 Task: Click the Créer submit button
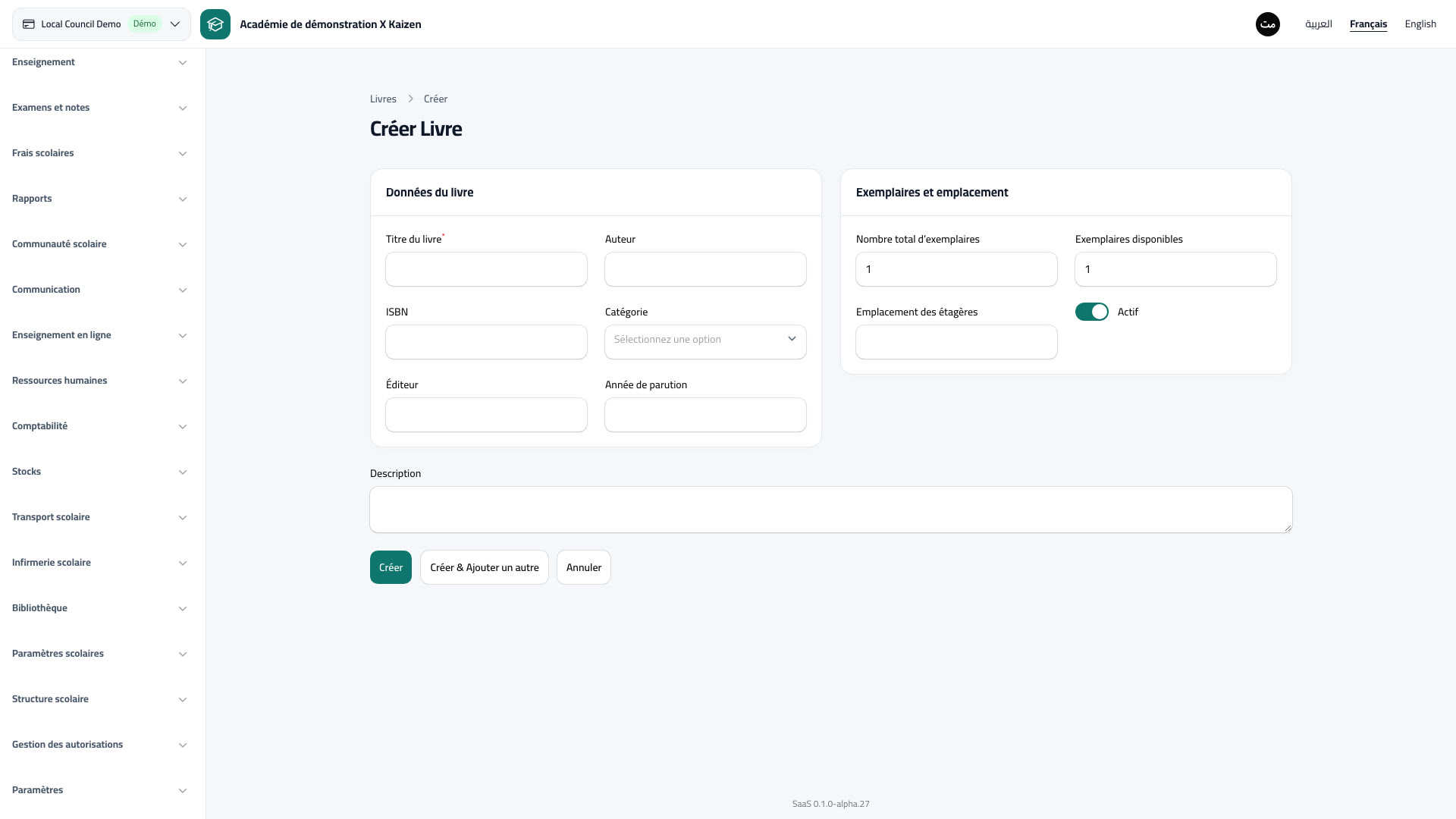[391, 567]
